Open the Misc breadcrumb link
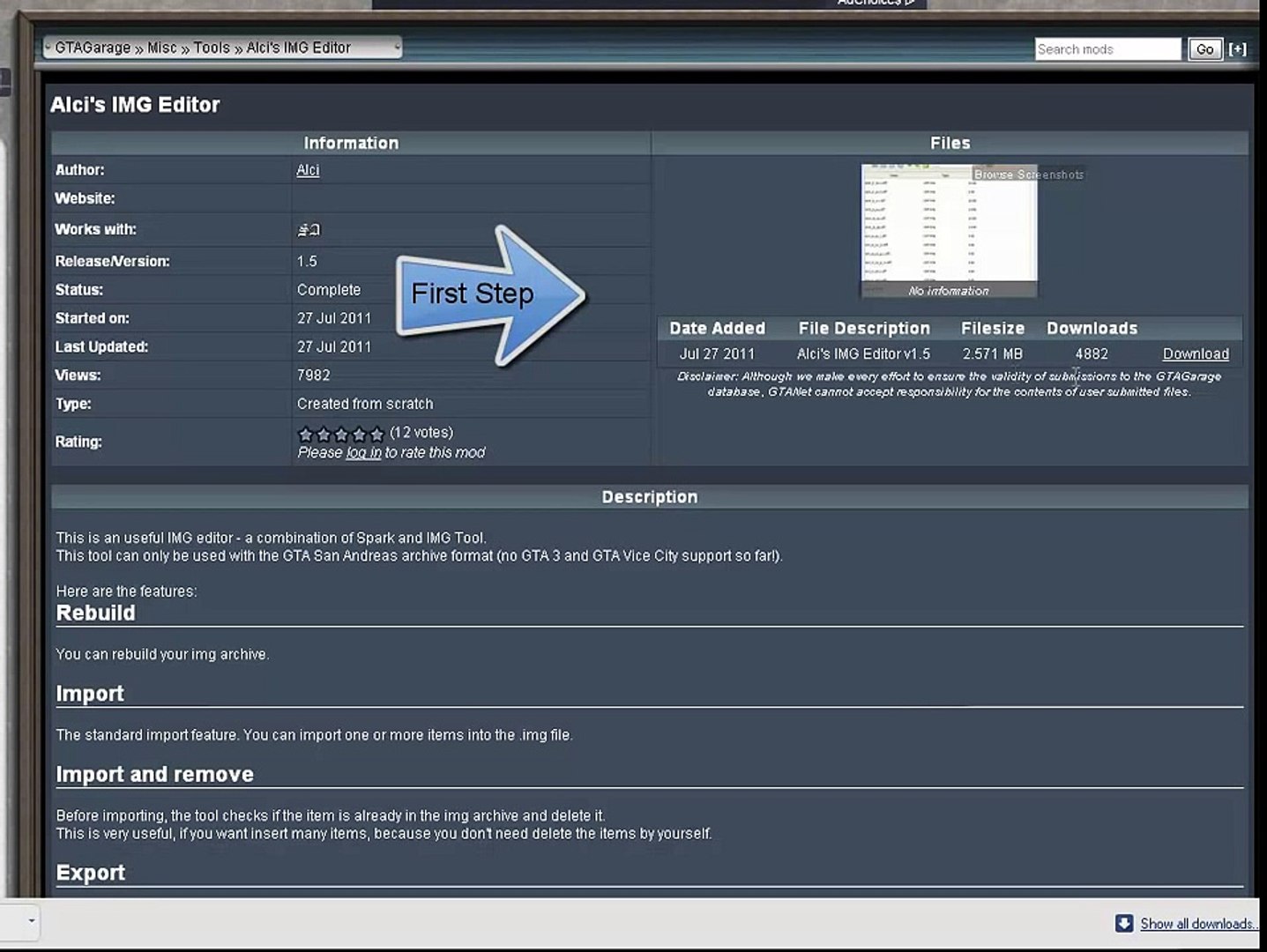This screenshot has width=1267, height=952. (x=162, y=48)
